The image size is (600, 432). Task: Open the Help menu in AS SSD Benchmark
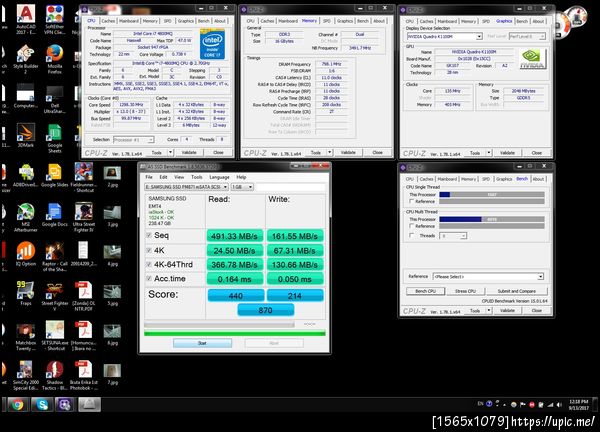(241, 177)
